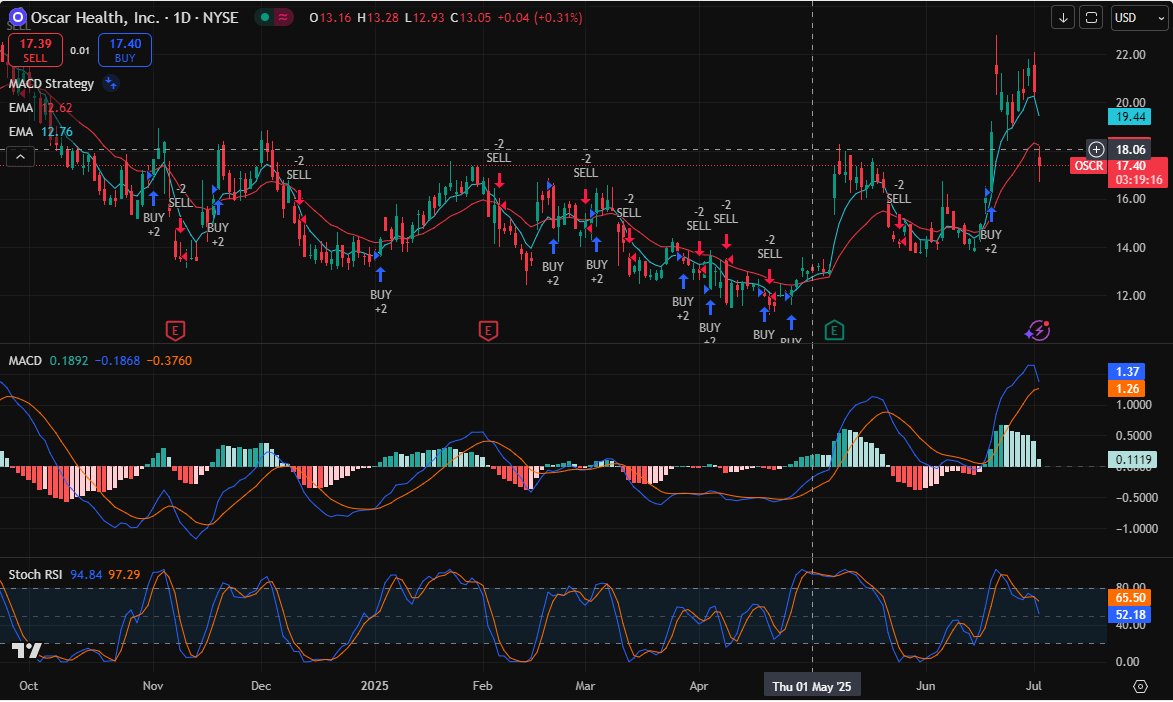The width and height of the screenshot is (1173, 702).
Task: Click the 22.00 price scale label
Action: point(1130,55)
